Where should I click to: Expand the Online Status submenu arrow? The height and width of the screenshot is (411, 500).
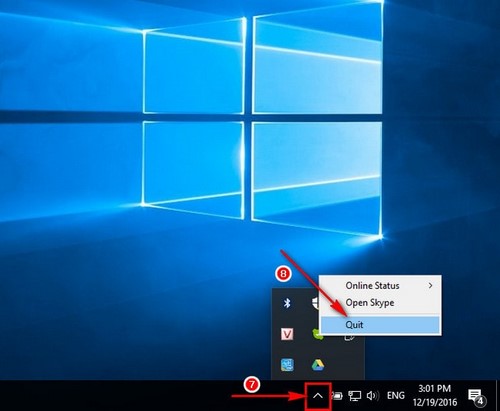coord(431,286)
